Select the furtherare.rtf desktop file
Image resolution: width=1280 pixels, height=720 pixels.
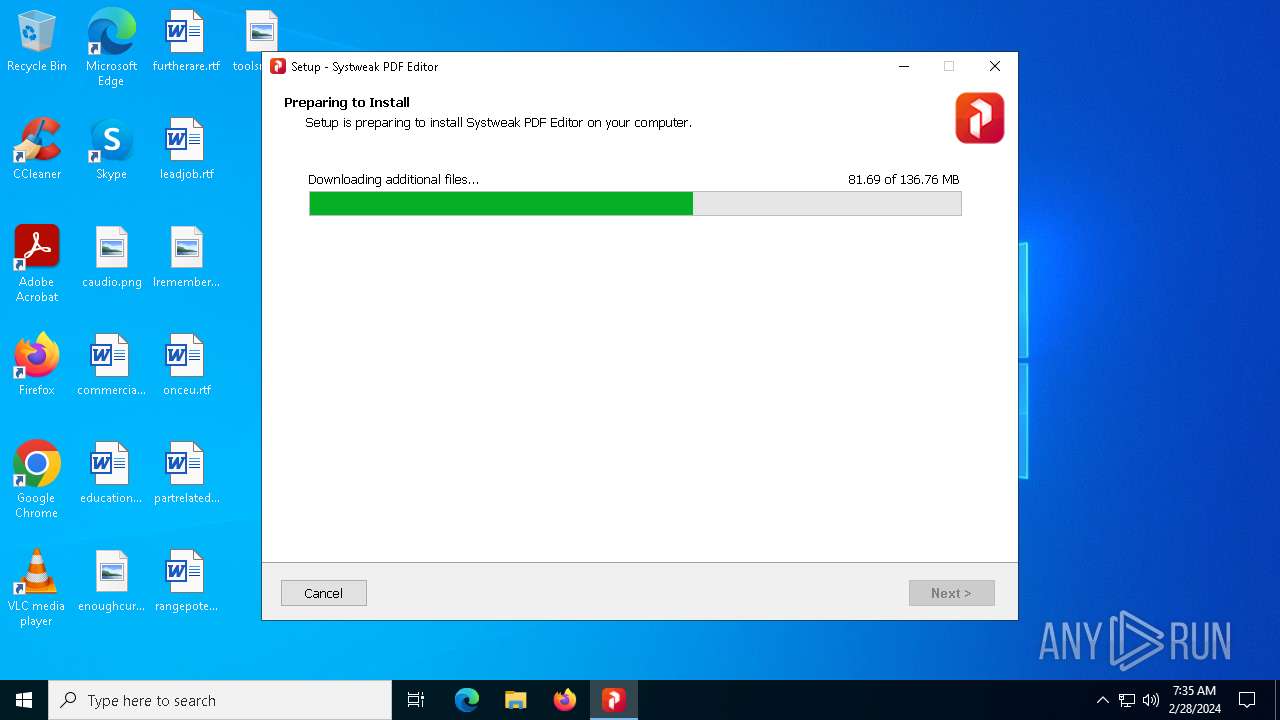(186, 42)
